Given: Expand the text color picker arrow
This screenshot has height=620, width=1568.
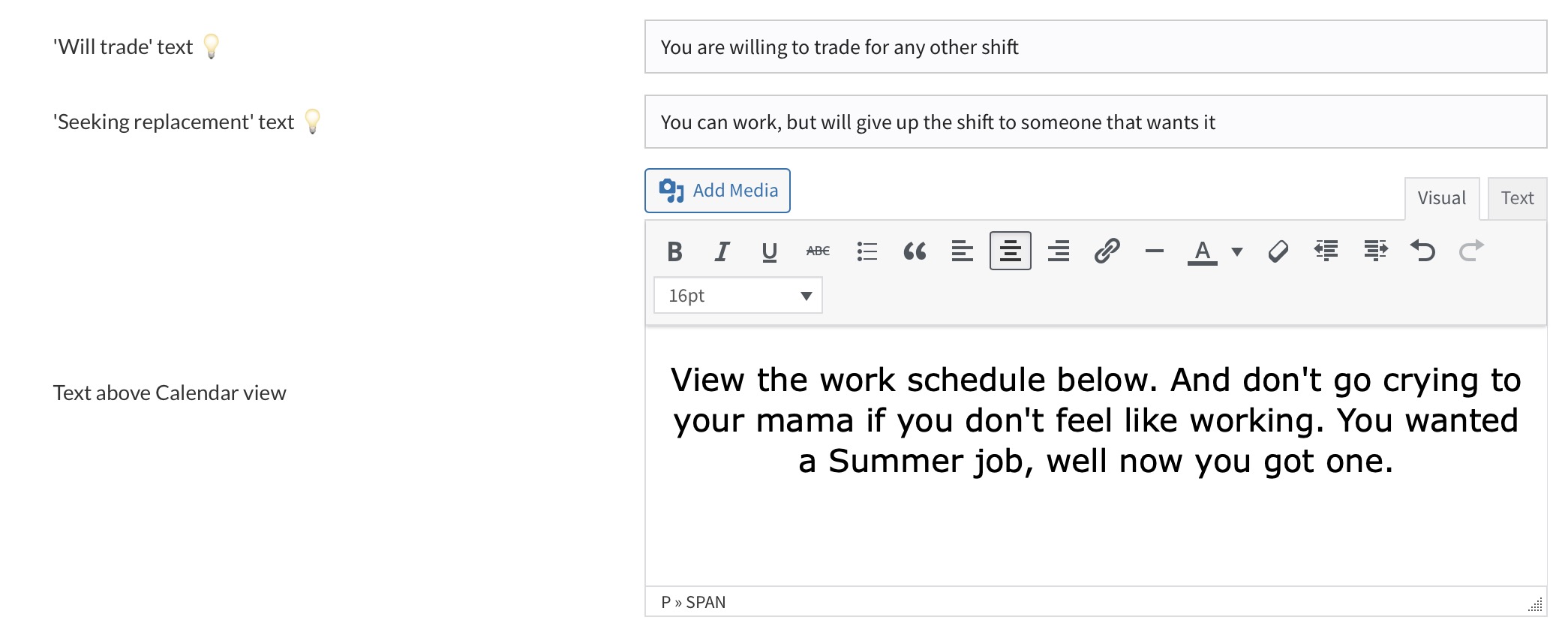Looking at the screenshot, I should (x=1237, y=251).
